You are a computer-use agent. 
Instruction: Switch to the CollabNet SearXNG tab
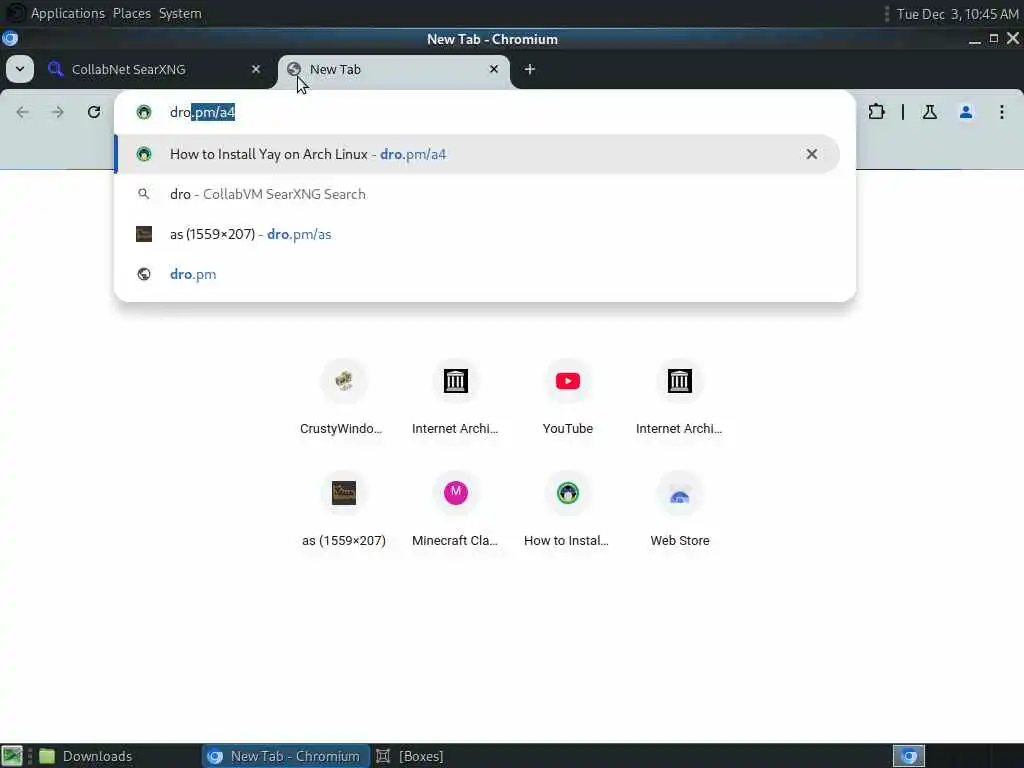click(x=155, y=69)
